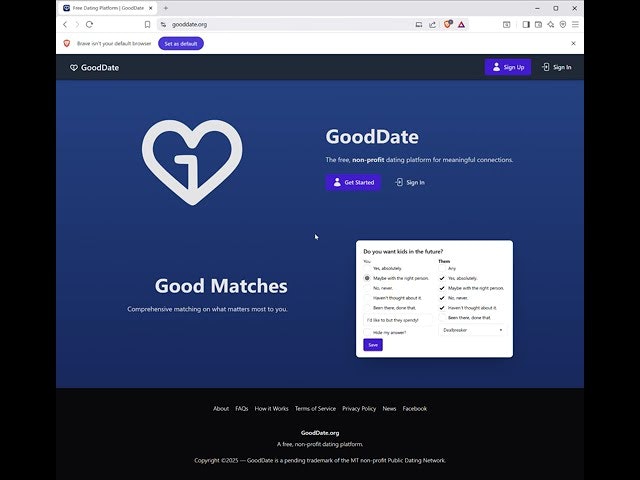This screenshot has width=640, height=480.
Task: Toggle the browser sidebar panel icon
Action: 526,24
